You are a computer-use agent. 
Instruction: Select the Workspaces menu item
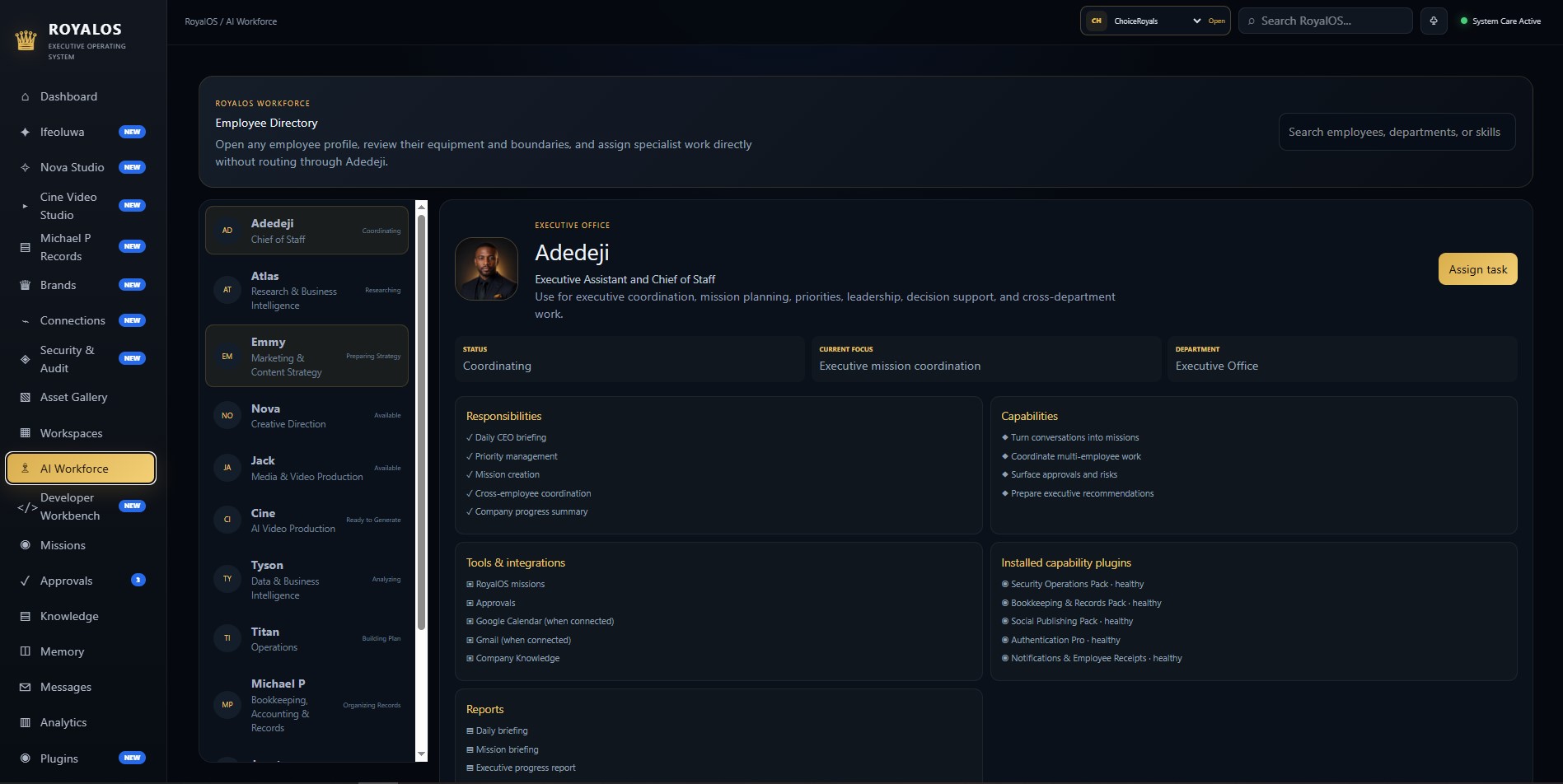81,433
